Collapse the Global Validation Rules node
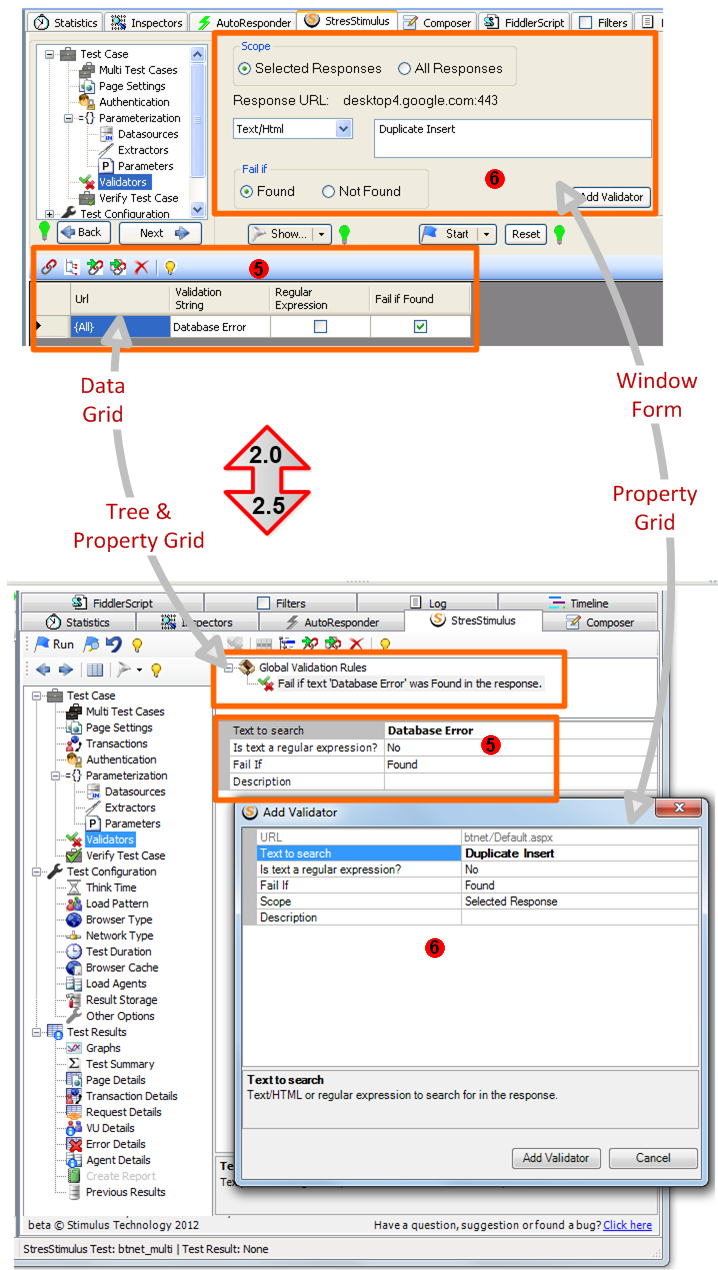Screen dimensions: 718x1270 point(229,667)
